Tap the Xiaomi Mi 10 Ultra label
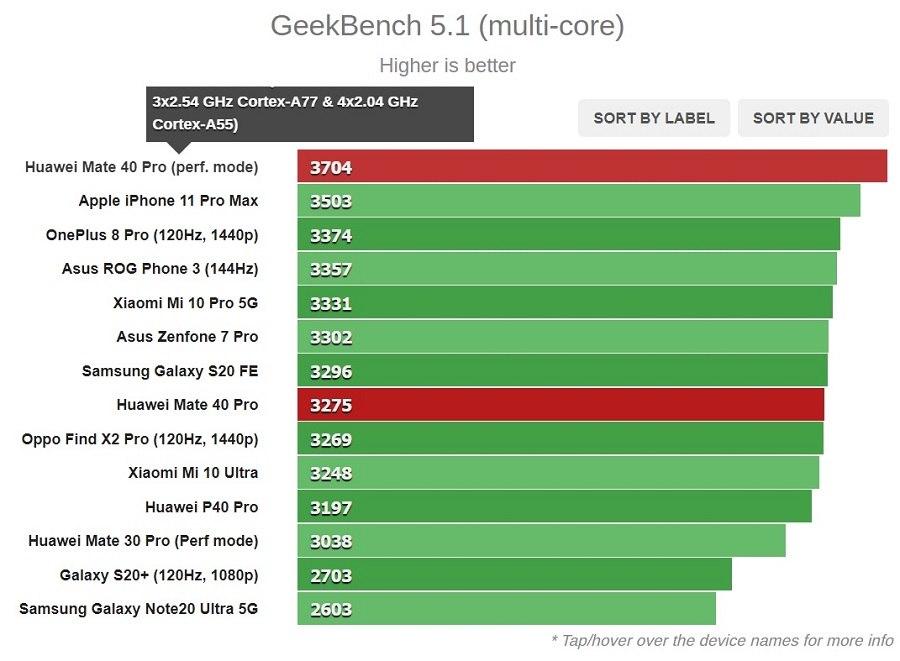Screen dimensions: 900x661 click(x=193, y=473)
